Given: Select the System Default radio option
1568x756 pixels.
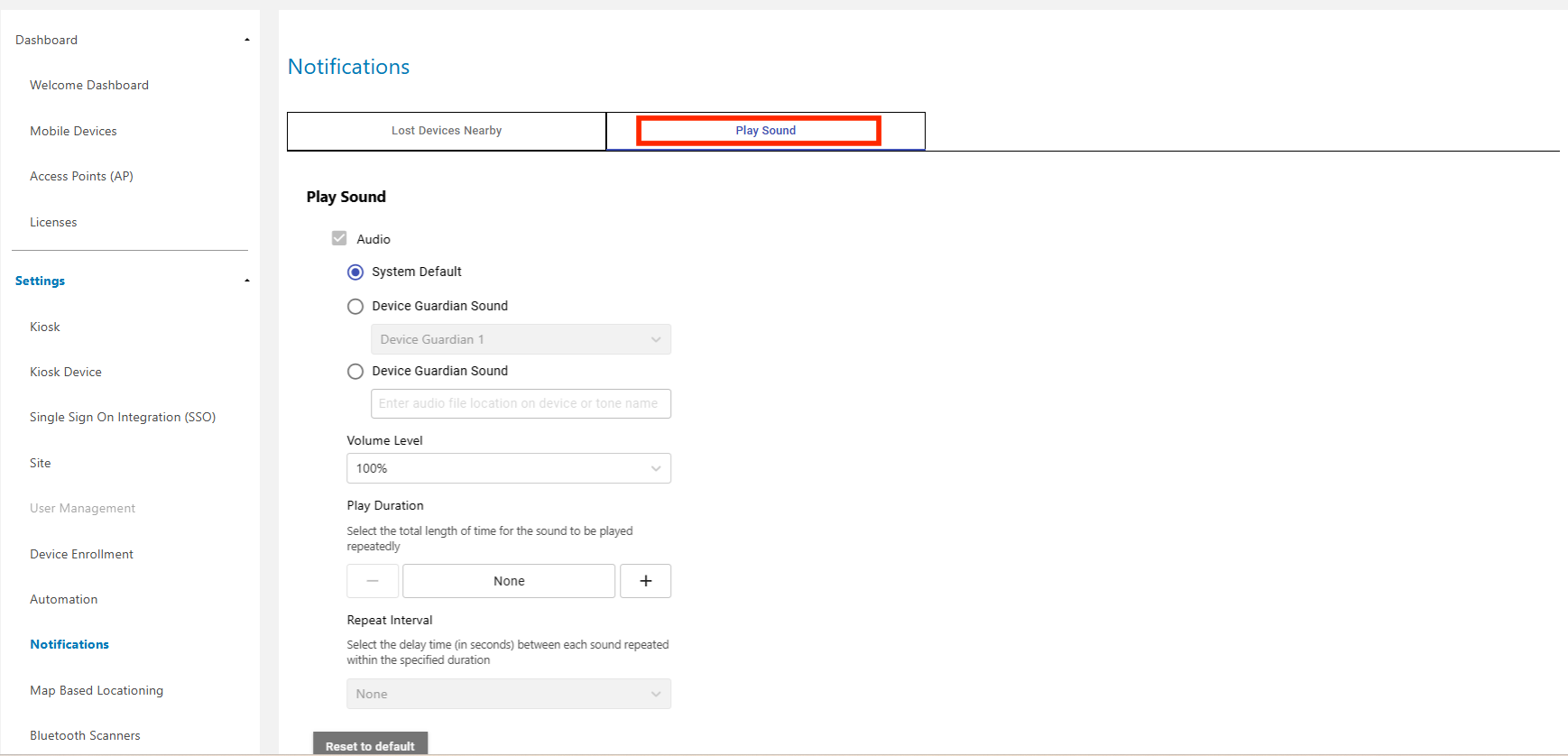Looking at the screenshot, I should (x=355, y=272).
